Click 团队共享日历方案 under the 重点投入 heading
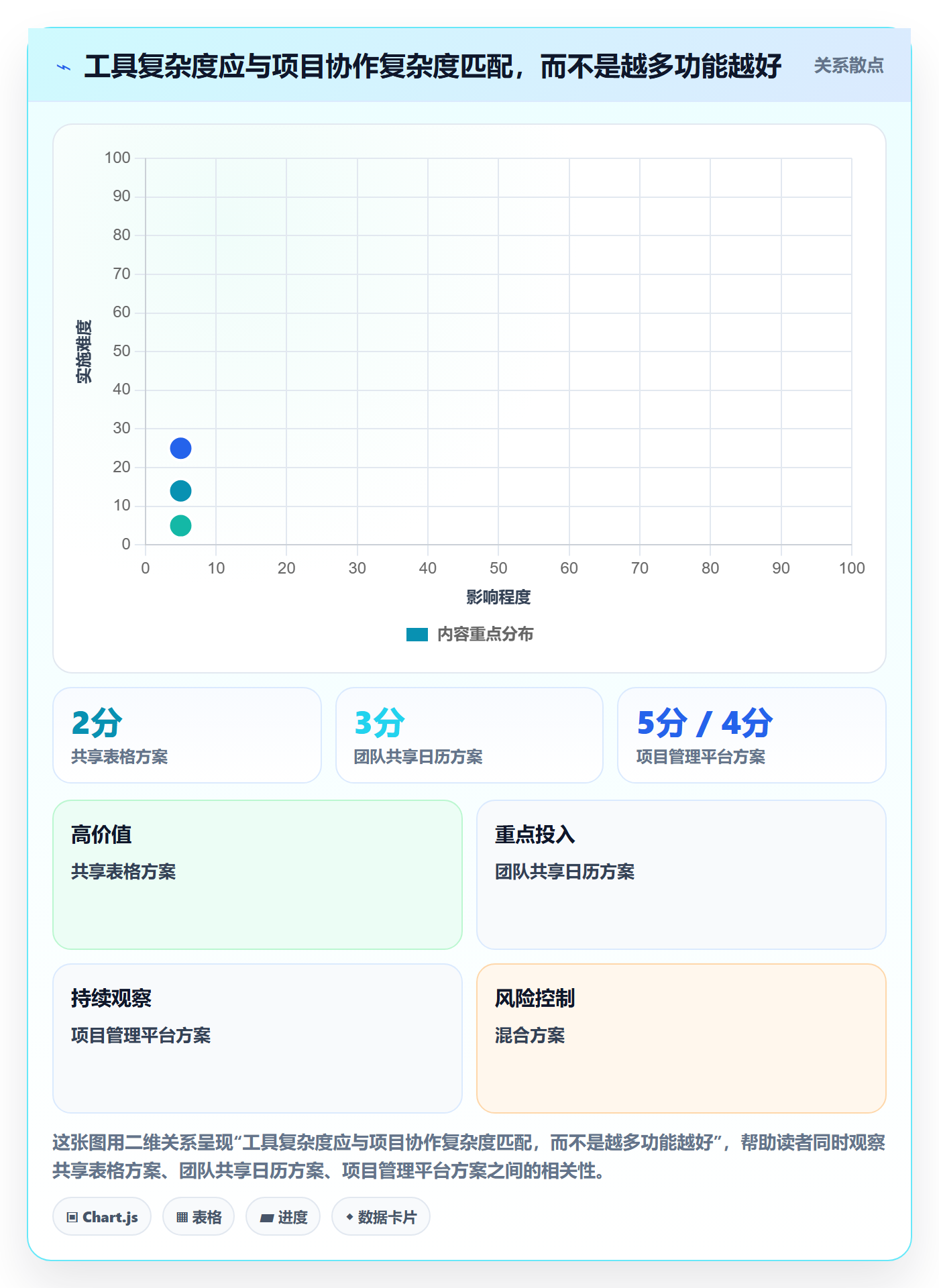The image size is (939, 1288). tap(565, 871)
